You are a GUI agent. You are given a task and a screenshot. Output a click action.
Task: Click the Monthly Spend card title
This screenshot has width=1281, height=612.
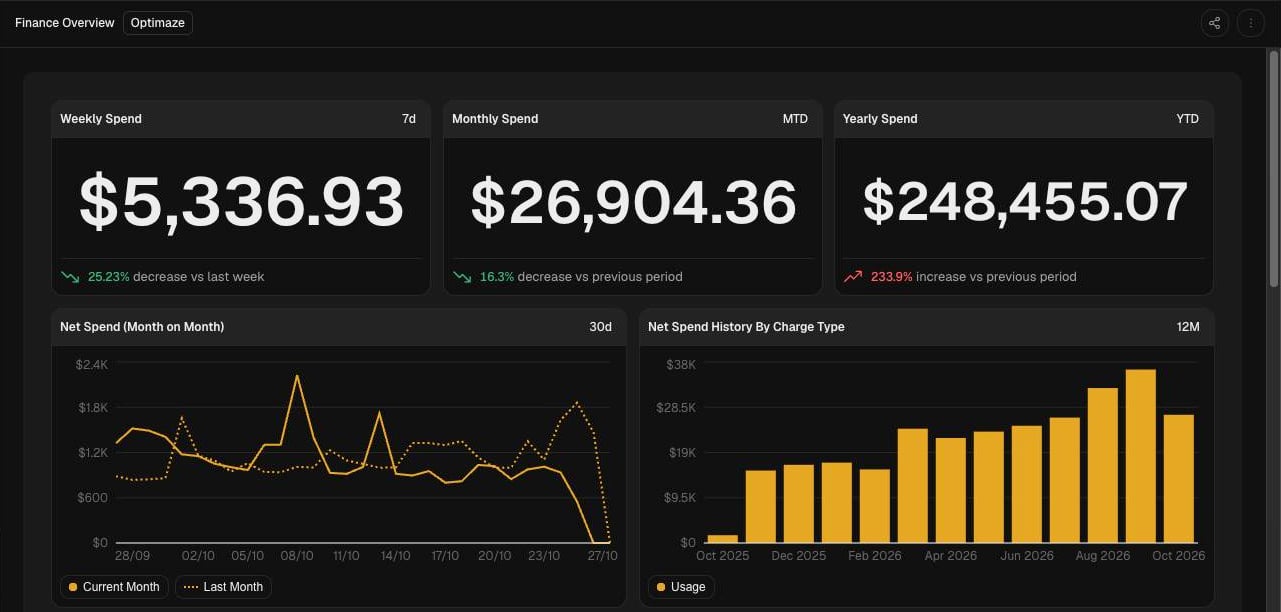tap(495, 119)
